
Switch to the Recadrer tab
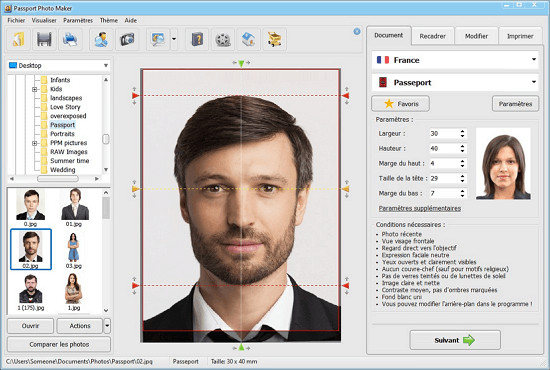(432, 36)
